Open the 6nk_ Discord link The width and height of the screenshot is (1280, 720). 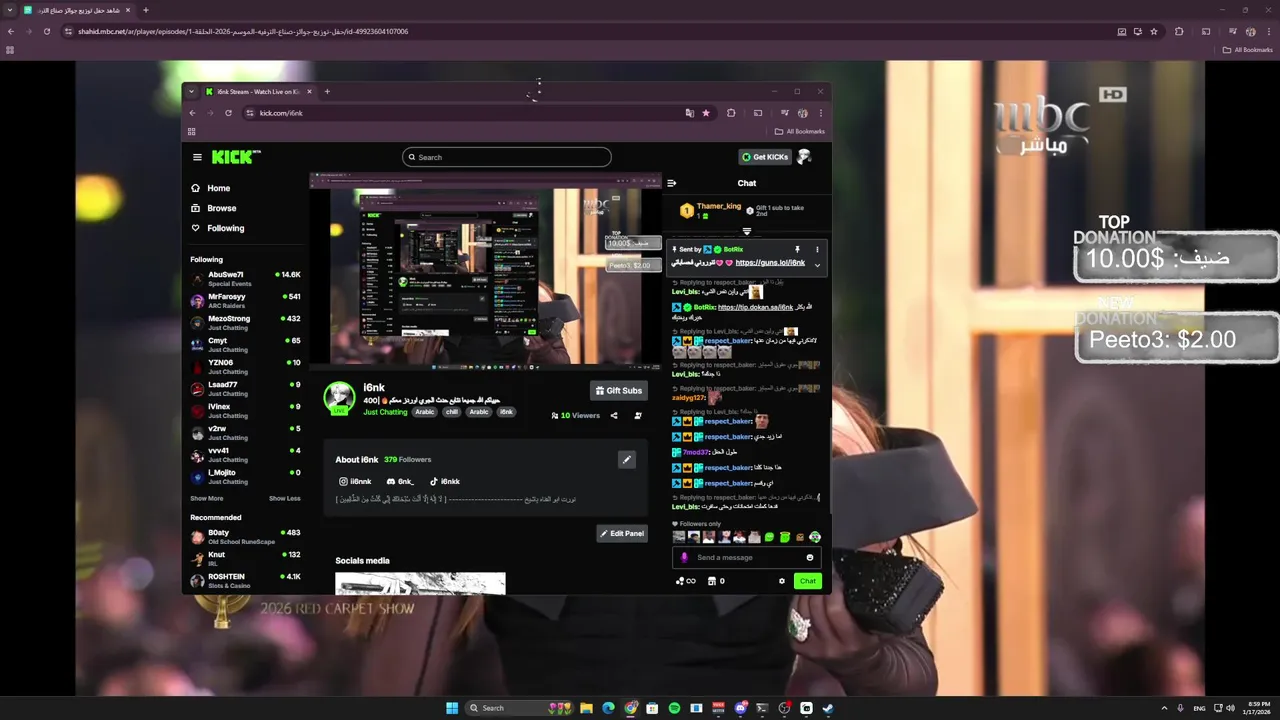(400, 482)
